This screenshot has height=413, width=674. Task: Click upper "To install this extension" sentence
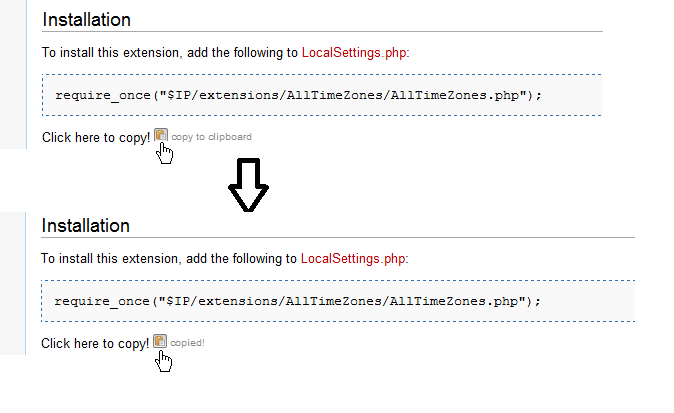[170, 52]
